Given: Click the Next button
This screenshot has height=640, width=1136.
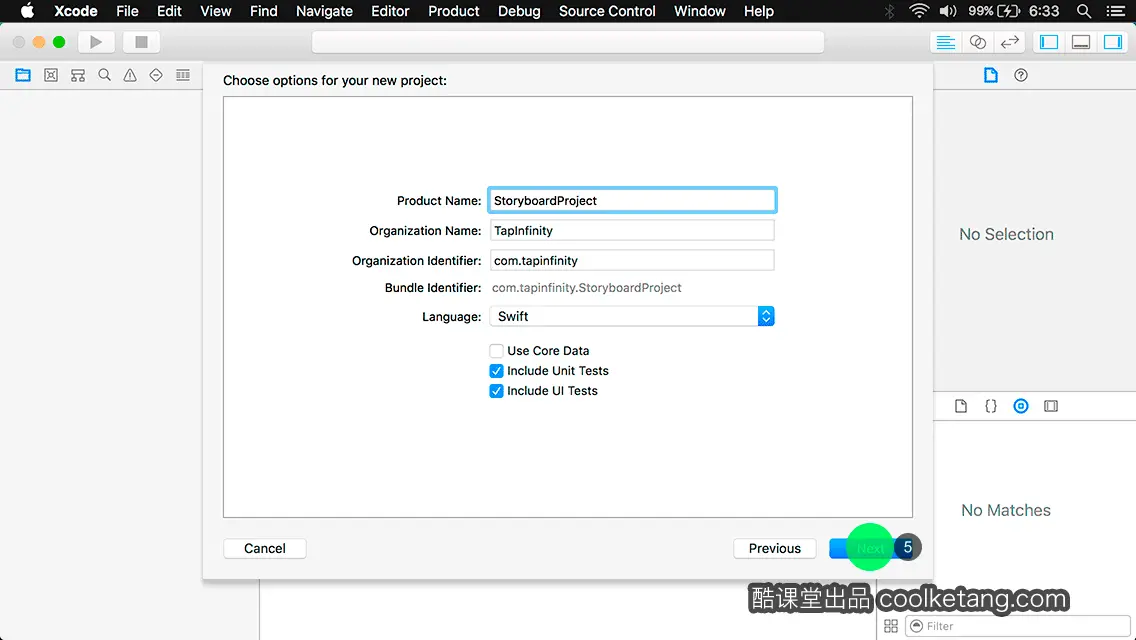Looking at the screenshot, I should point(870,549).
